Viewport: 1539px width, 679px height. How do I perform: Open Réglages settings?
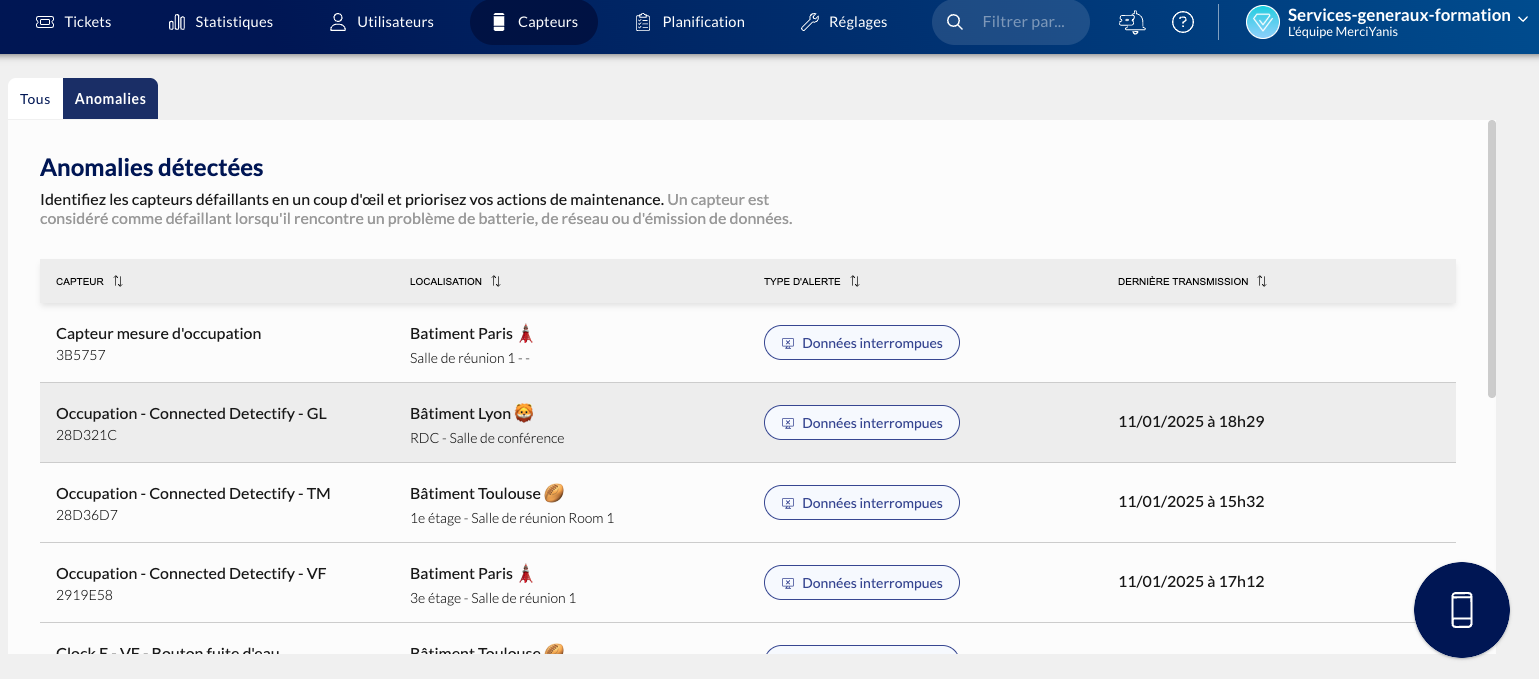(844, 22)
